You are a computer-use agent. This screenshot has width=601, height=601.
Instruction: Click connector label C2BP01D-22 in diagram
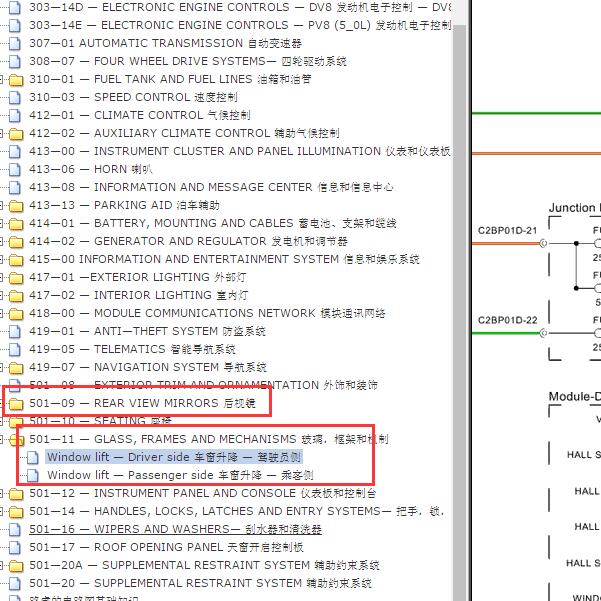pos(507,320)
